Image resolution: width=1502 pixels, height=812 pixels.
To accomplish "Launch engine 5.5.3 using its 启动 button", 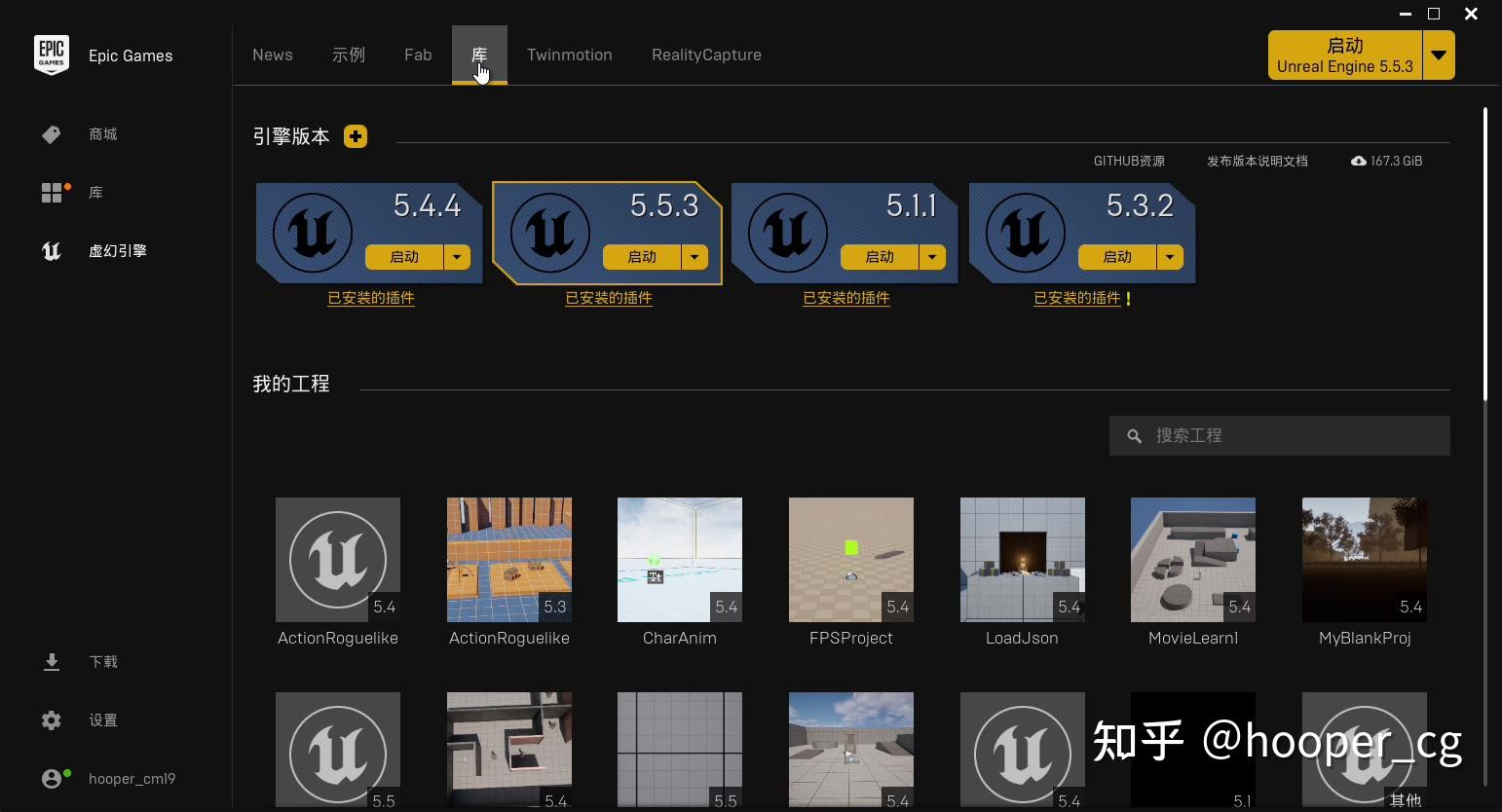I will [x=640, y=257].
